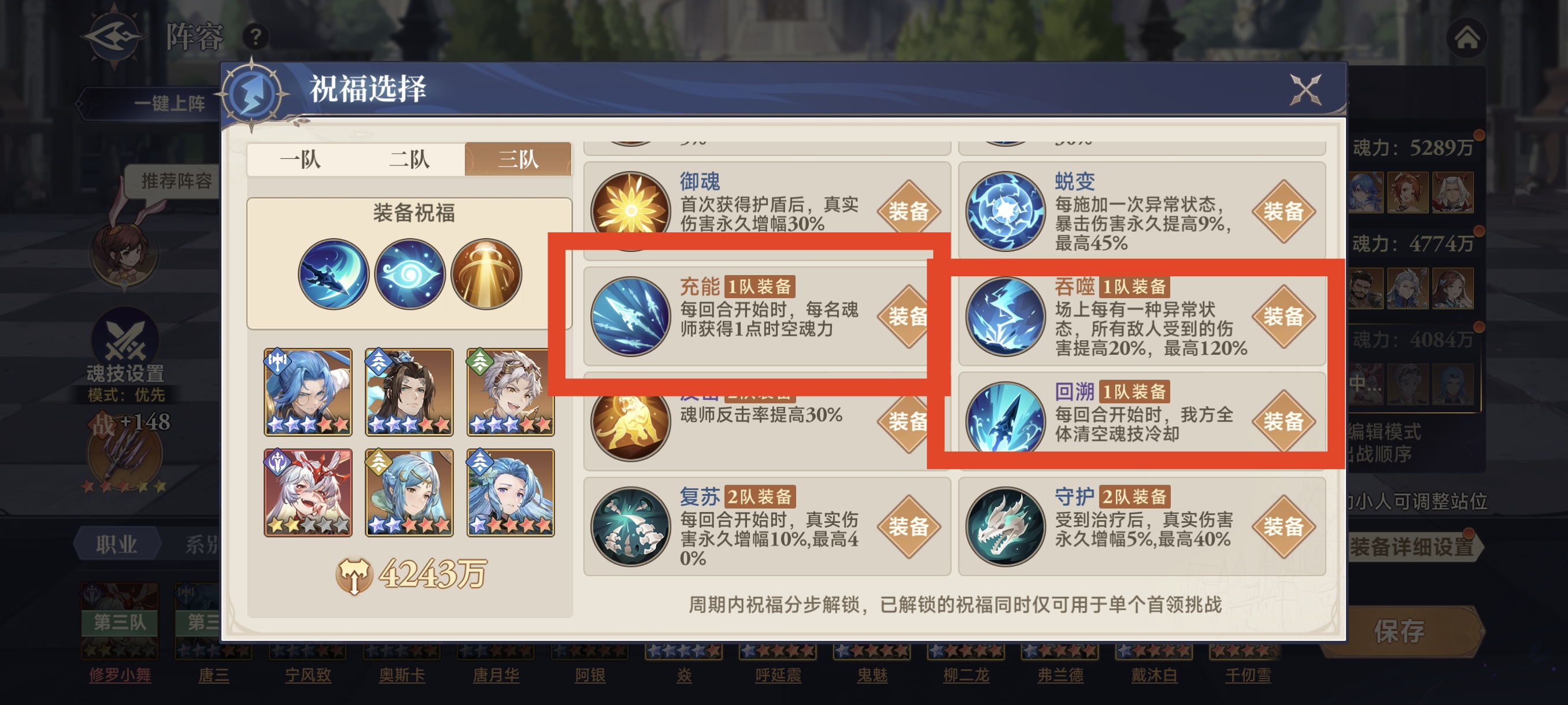This screenshot has width=1568, height=705.
Task: Click the home icon in top right
Action: pos(1466,38)
